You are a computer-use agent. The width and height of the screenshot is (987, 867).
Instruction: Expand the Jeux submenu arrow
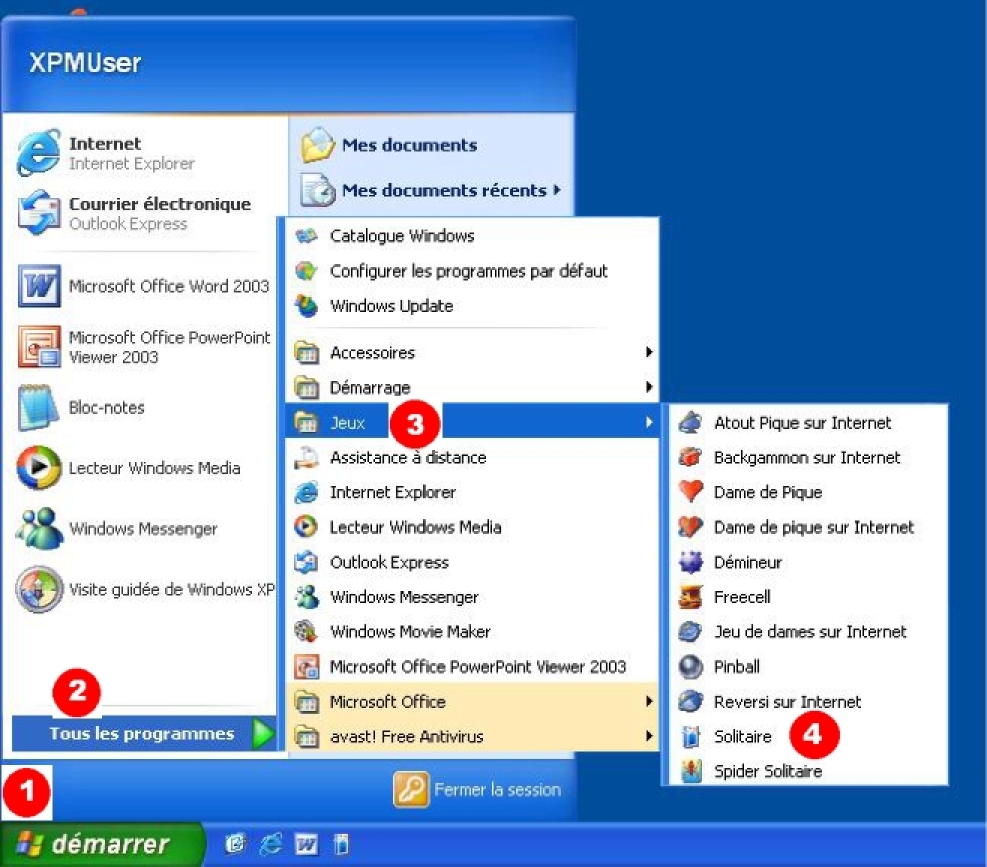coord(649,422)
